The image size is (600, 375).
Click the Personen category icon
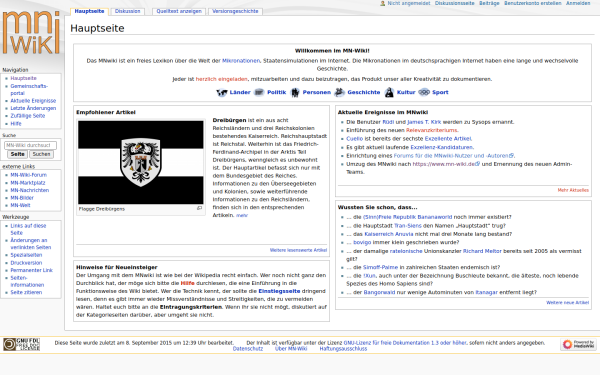pyautogui.click(x=295, y=92)
